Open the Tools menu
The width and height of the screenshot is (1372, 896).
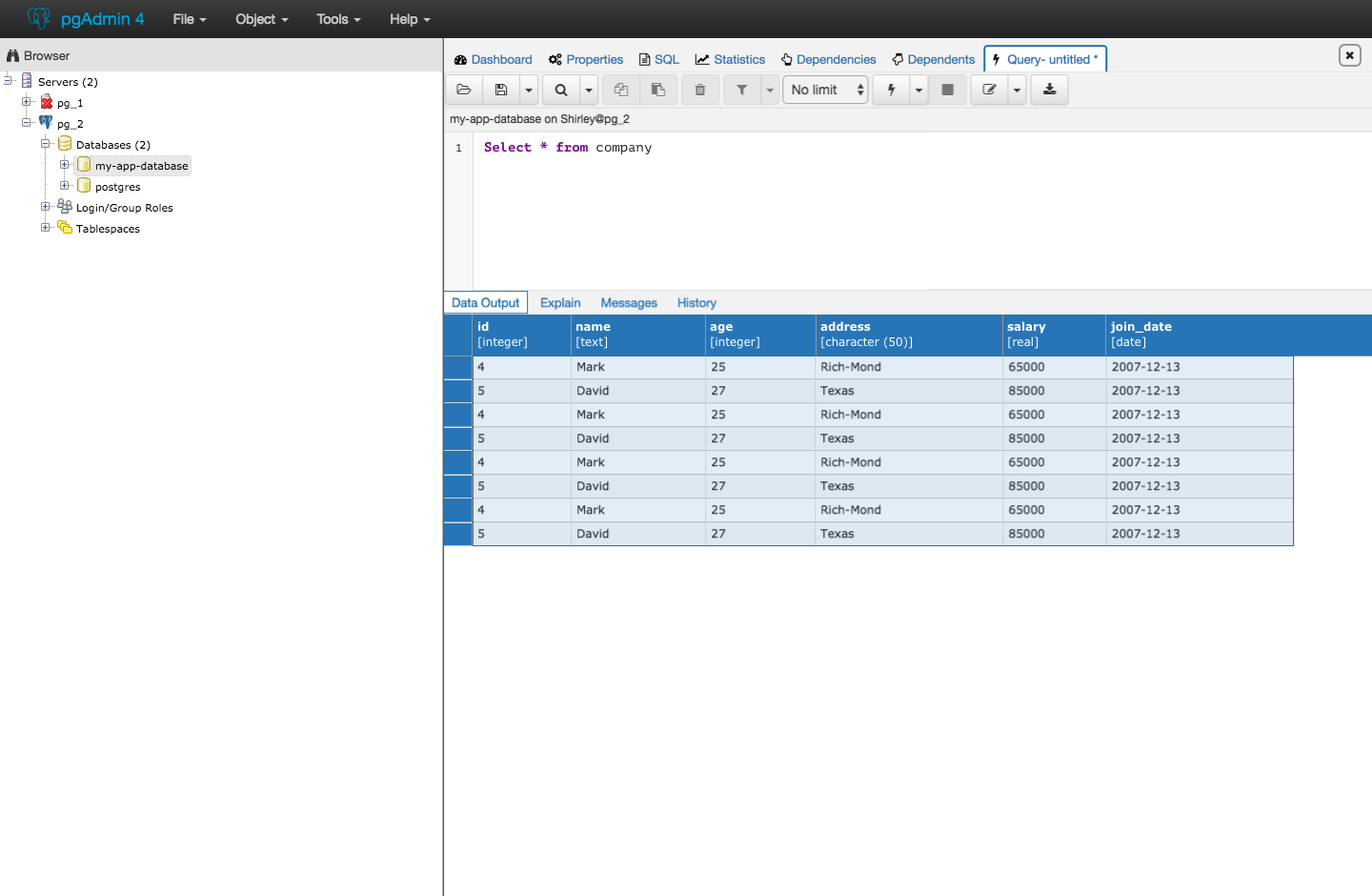[338, 19]
